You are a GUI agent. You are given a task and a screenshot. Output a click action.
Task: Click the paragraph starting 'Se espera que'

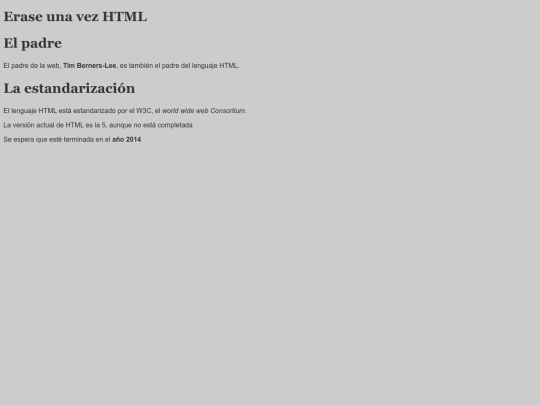pyautogui.click(x=72, y=139)
